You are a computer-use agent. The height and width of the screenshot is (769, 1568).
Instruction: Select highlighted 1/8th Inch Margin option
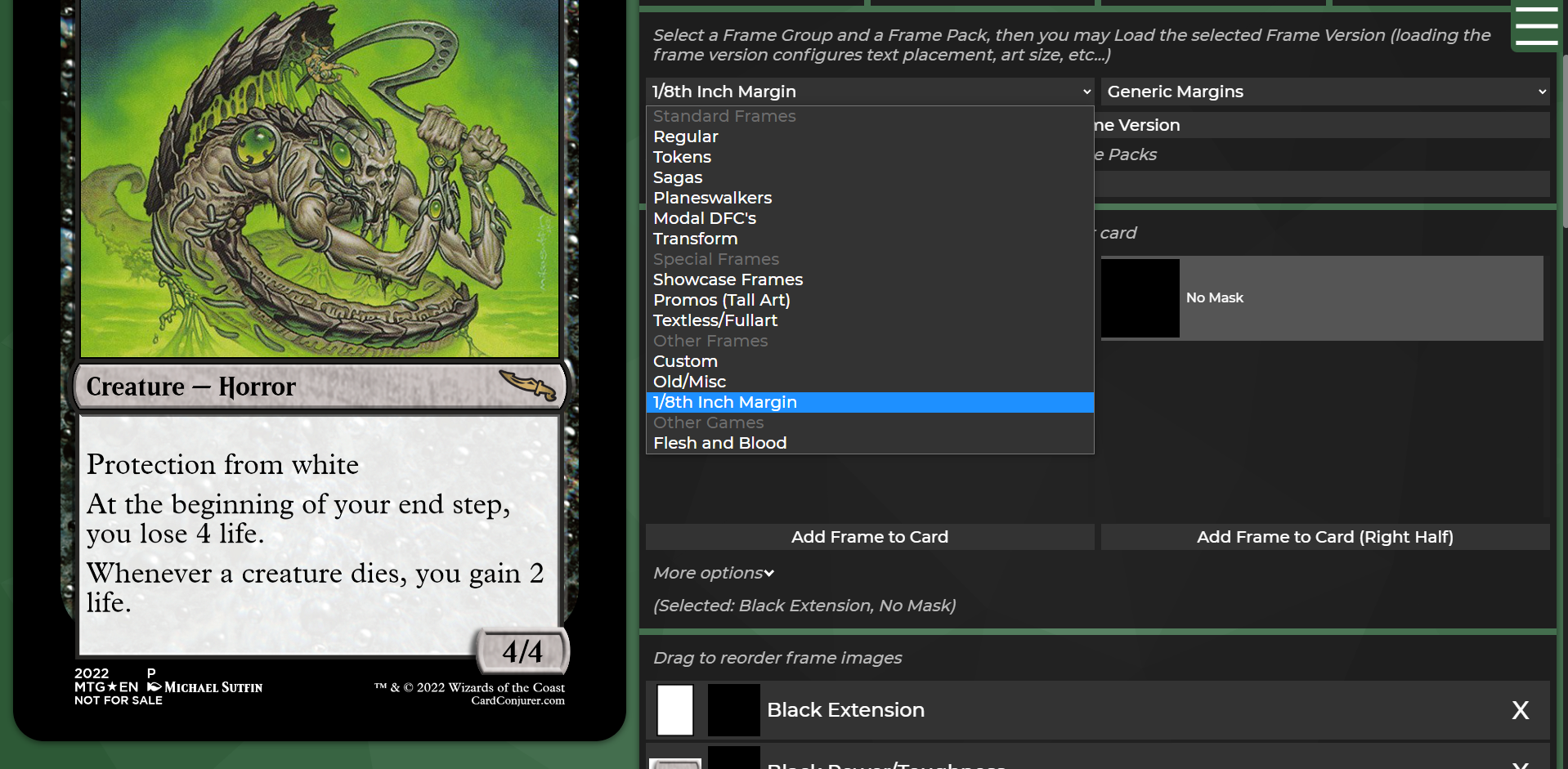pyautogui.click(x=870, y=402)
